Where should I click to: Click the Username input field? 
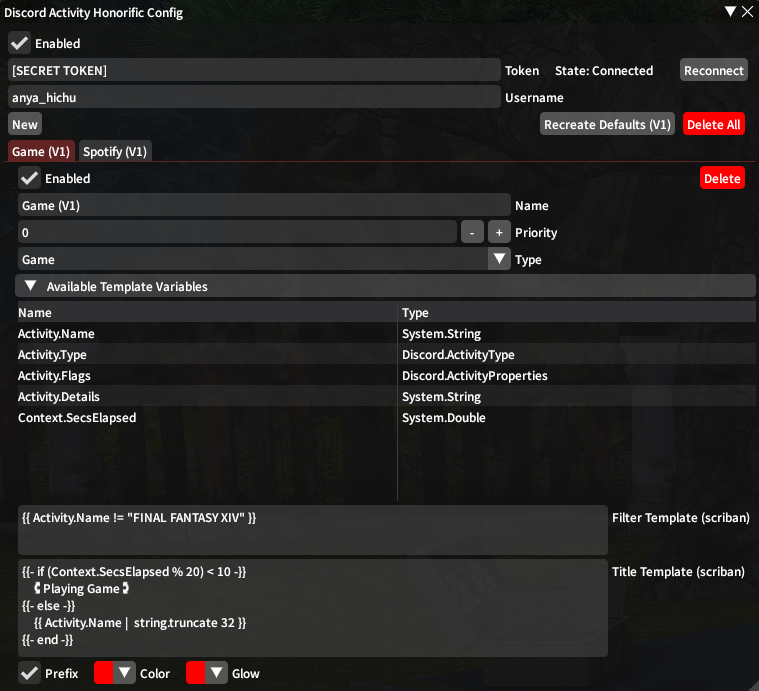pyautogui.click(x=254, y=97)
